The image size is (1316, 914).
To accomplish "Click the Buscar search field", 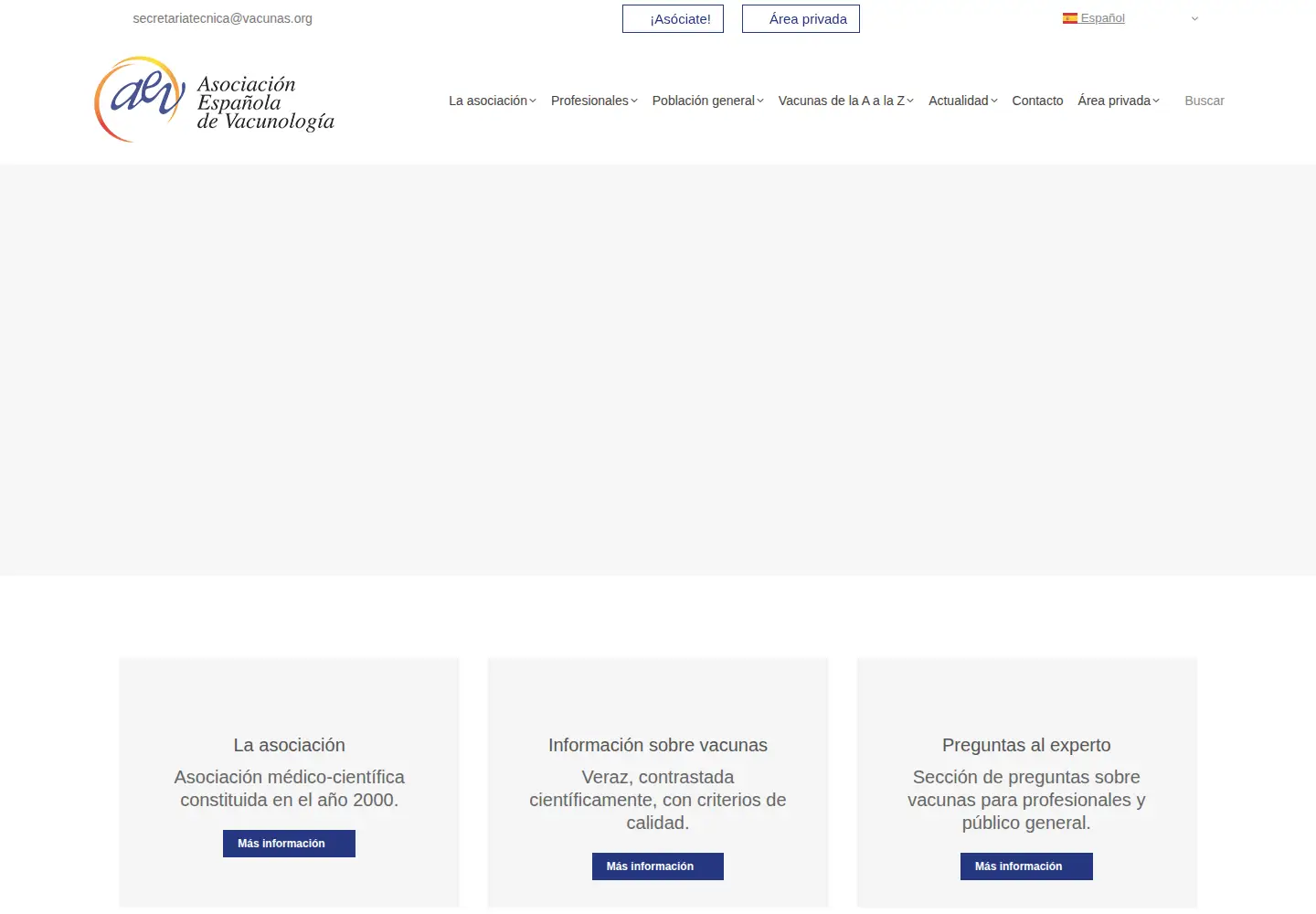I will (1205, 101).
